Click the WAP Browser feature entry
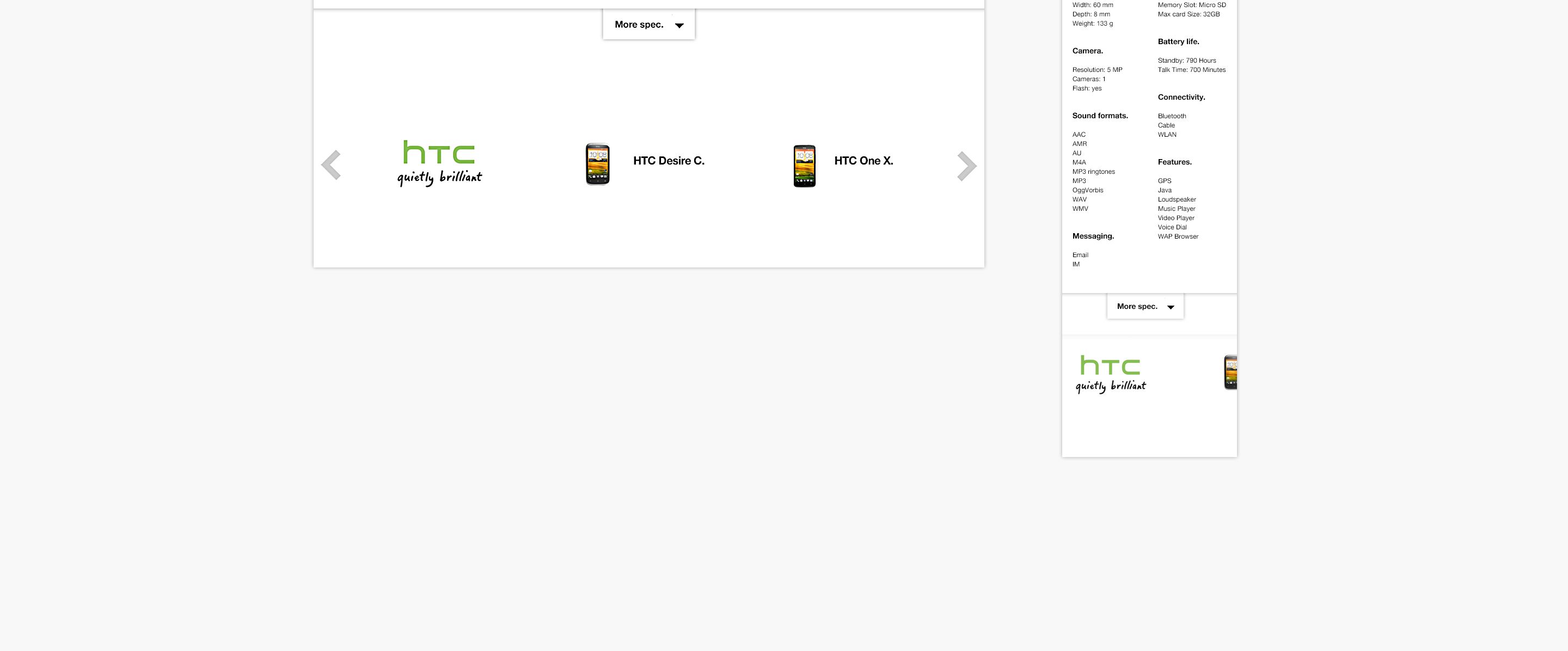The image size is (1568, 651). pos(1178,236)
